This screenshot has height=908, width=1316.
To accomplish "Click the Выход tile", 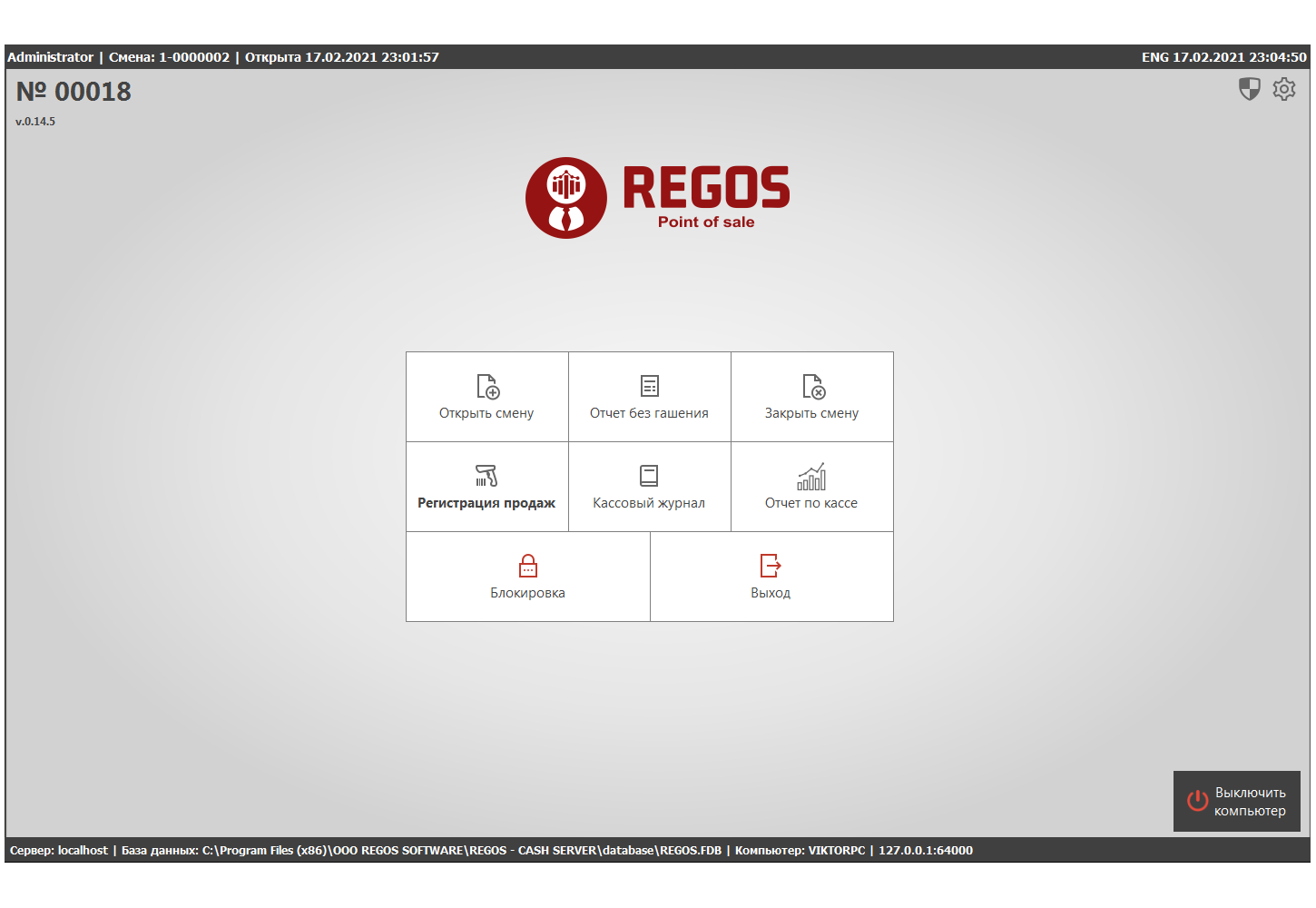I will tap(772, 577).
